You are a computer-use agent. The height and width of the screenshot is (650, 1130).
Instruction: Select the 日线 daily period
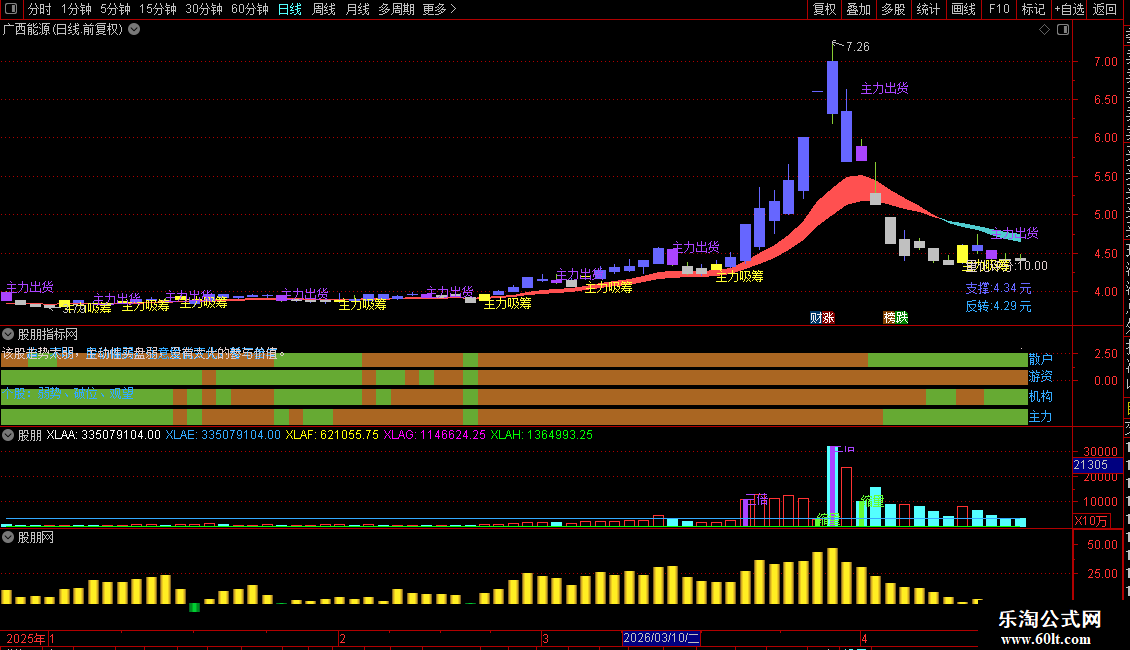290,9
